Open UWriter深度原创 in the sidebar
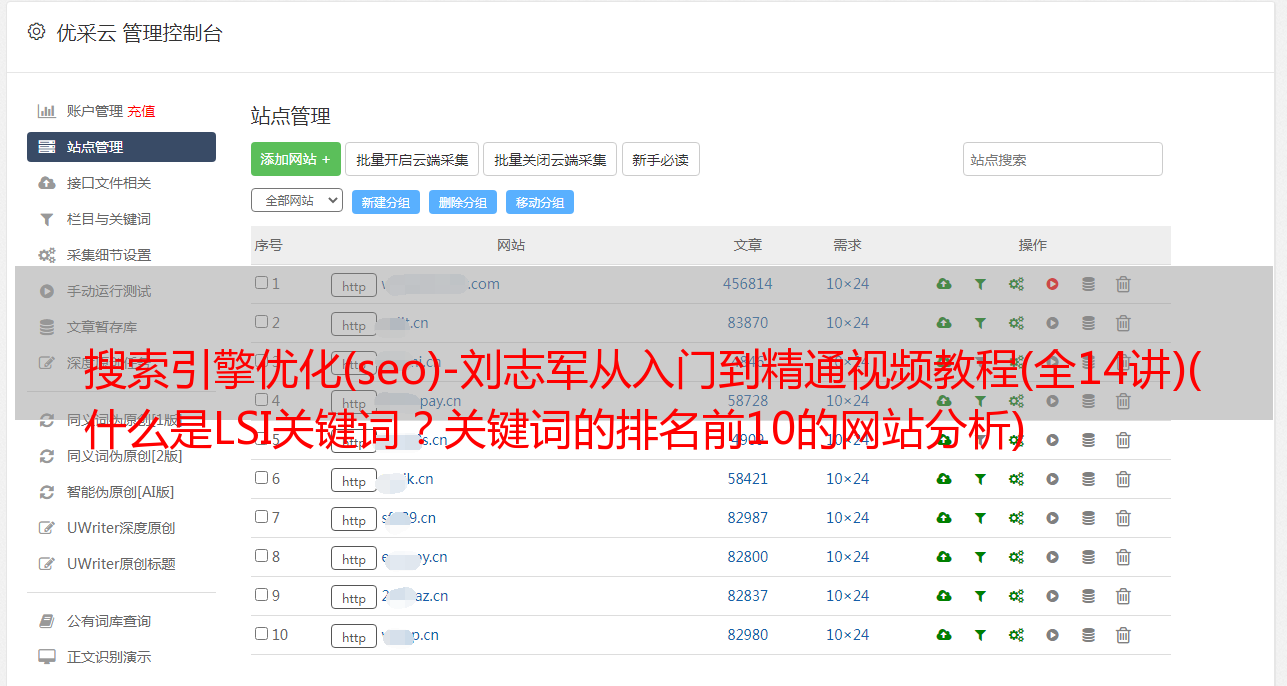Image resolution: width=1287 pixels, height=686 pixels. click(121, 528)
